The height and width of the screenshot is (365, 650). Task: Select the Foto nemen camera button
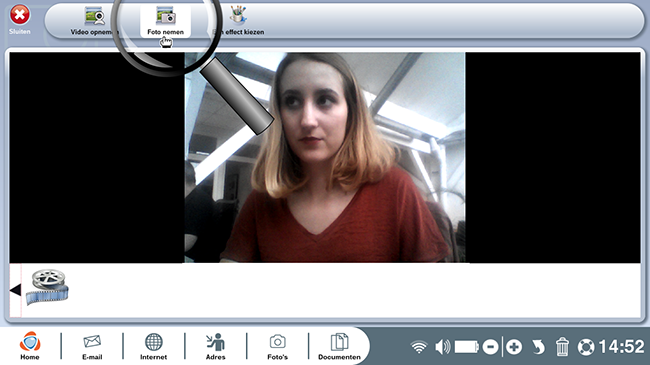tap(165, 21)
